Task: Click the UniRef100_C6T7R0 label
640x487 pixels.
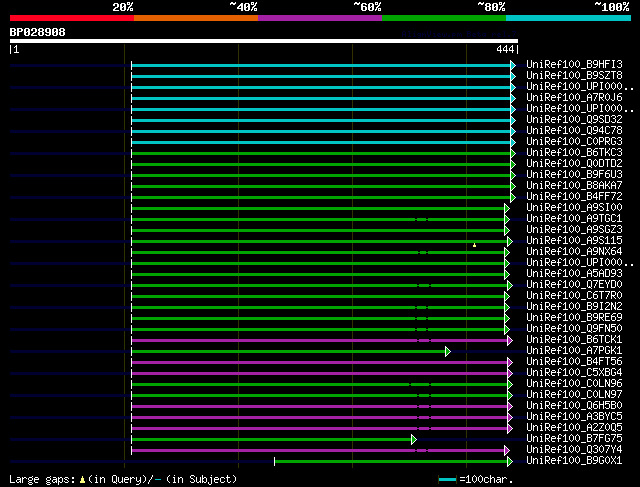Action: coord(574,296)
